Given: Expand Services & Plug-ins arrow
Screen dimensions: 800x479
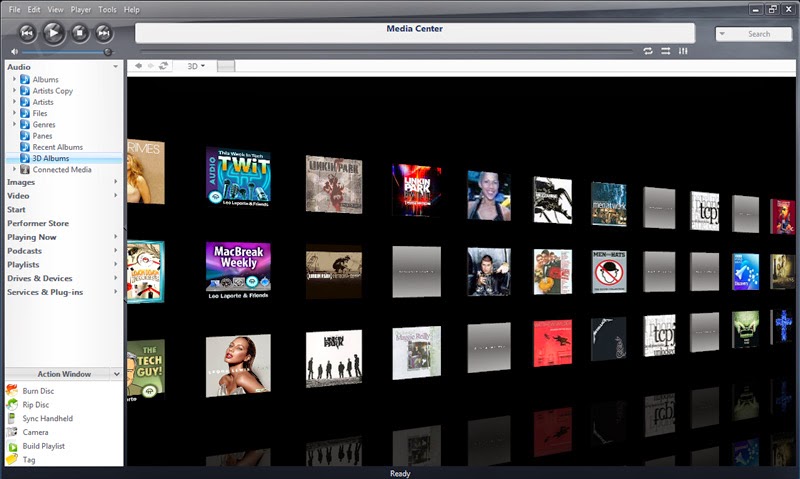Looking at the screenshot, I should click(x=116, y=292).
